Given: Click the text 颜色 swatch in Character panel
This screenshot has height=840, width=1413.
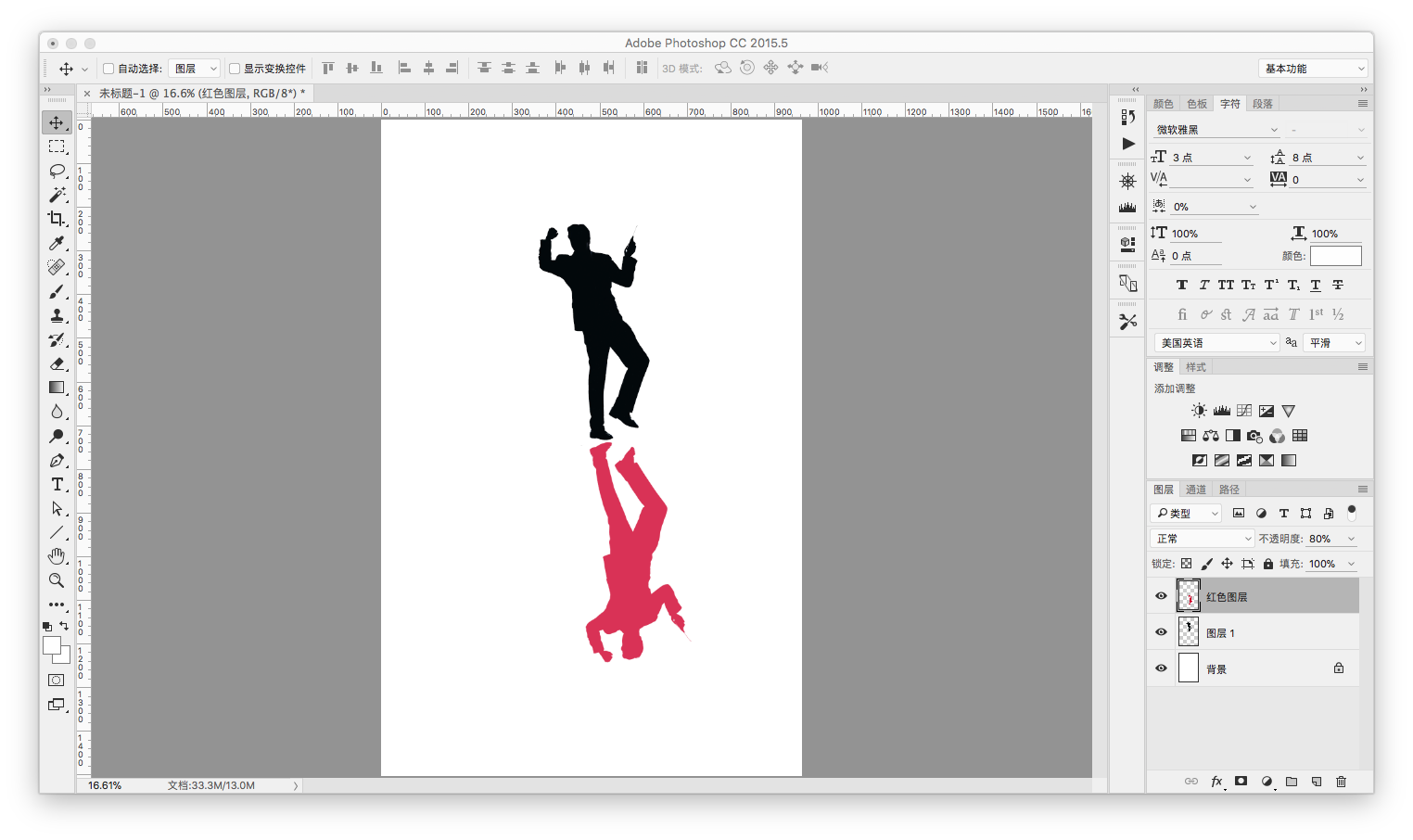Looking at the screenshot, I should (x=1335, y=256).
